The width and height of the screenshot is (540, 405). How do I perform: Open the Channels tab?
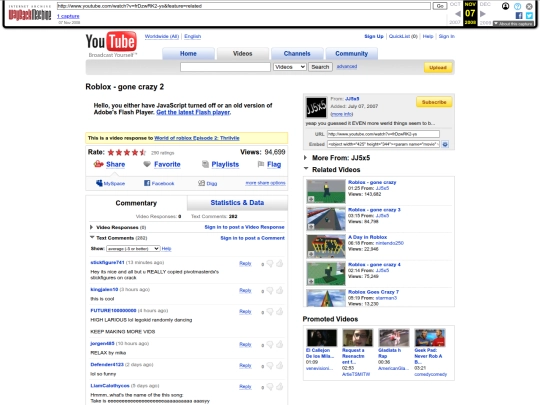click(x=297, y=54)
